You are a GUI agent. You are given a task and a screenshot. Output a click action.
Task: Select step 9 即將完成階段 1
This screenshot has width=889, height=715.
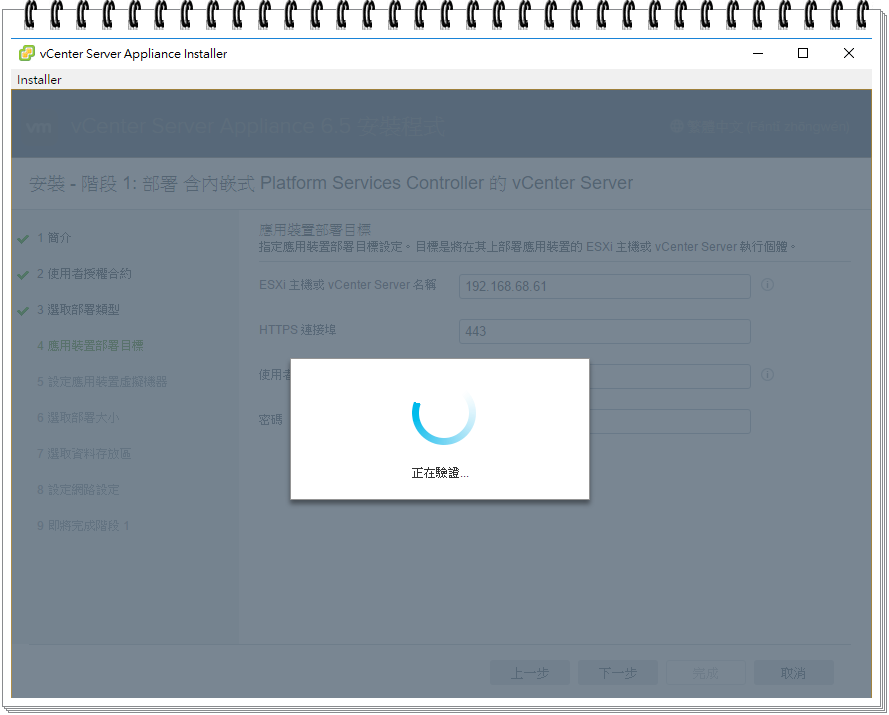coord(83,526)
